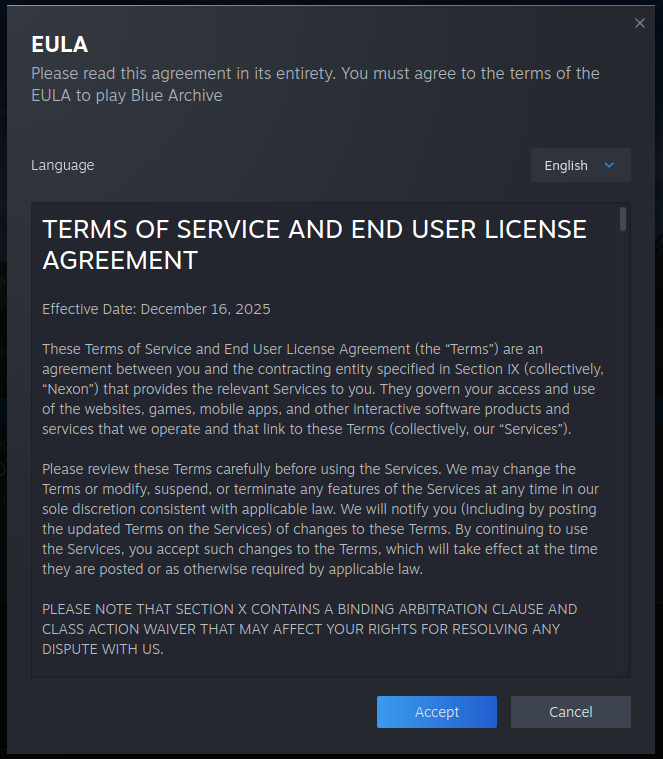Accept the EULA agreement

click(x=437, y=712)
